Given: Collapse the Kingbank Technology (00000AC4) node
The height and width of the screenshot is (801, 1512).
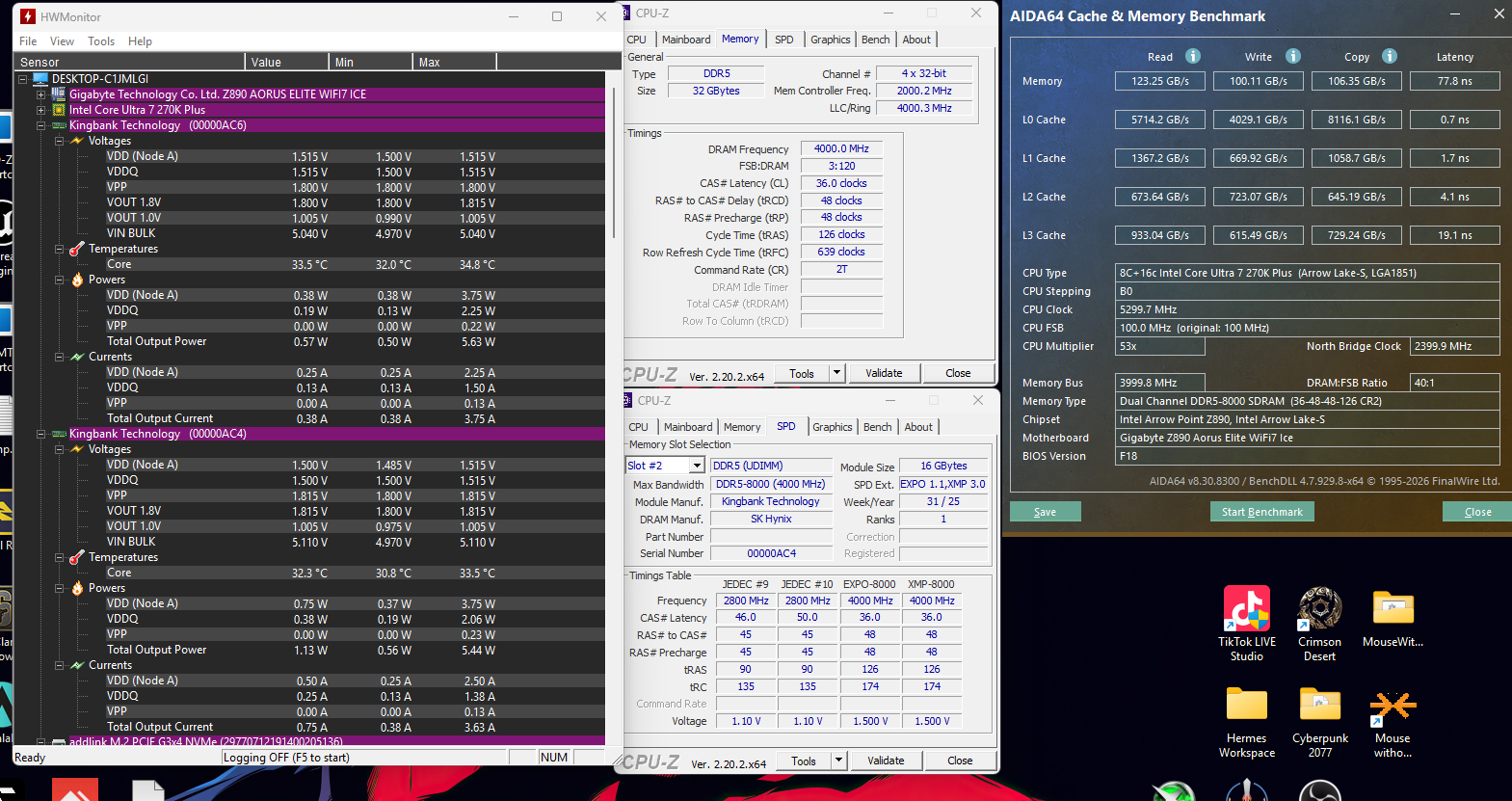Looking at the screenshot, I should 40,434.
